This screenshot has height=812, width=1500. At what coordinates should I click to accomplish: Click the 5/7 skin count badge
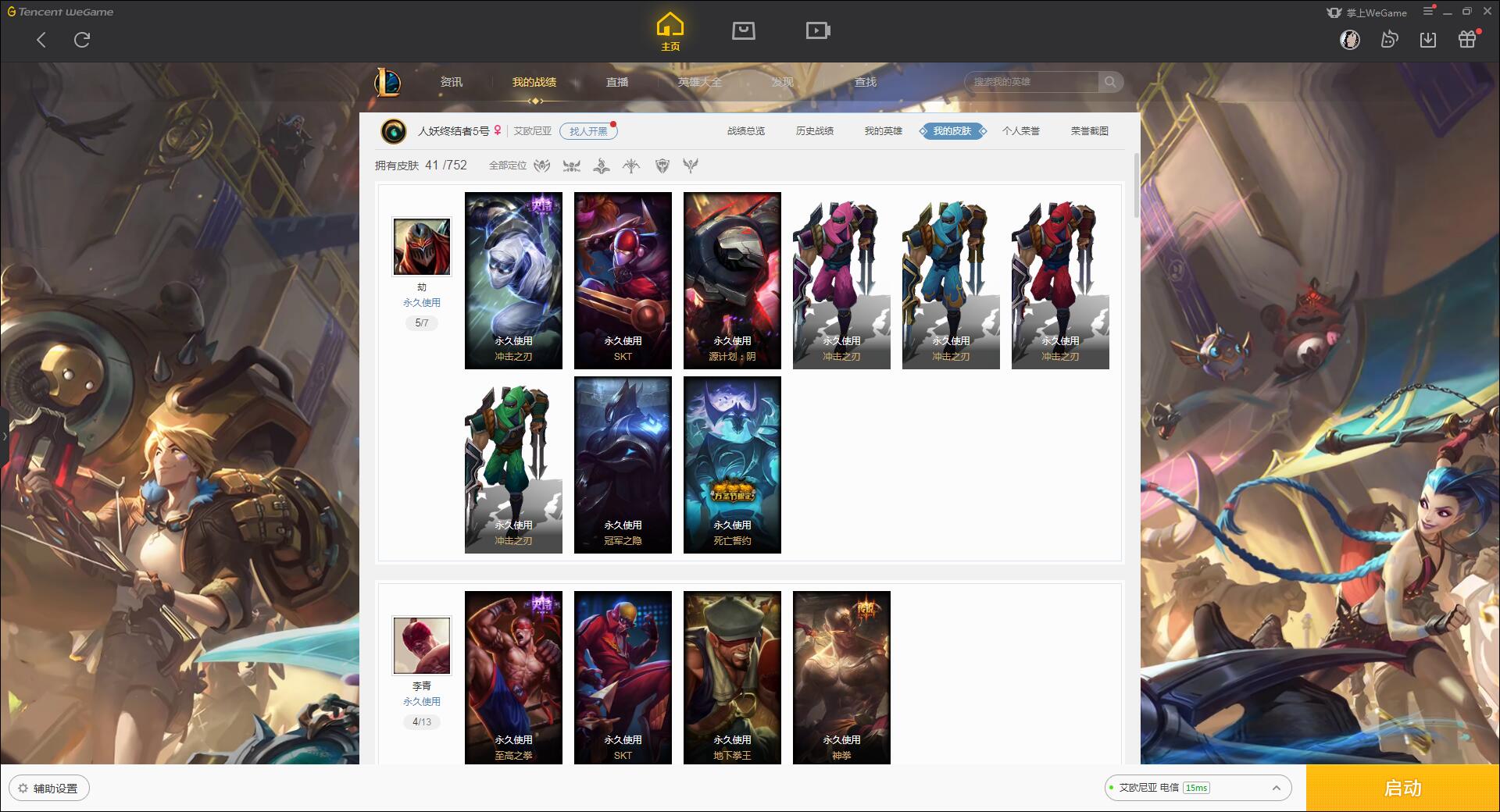[x=422, y=322]
